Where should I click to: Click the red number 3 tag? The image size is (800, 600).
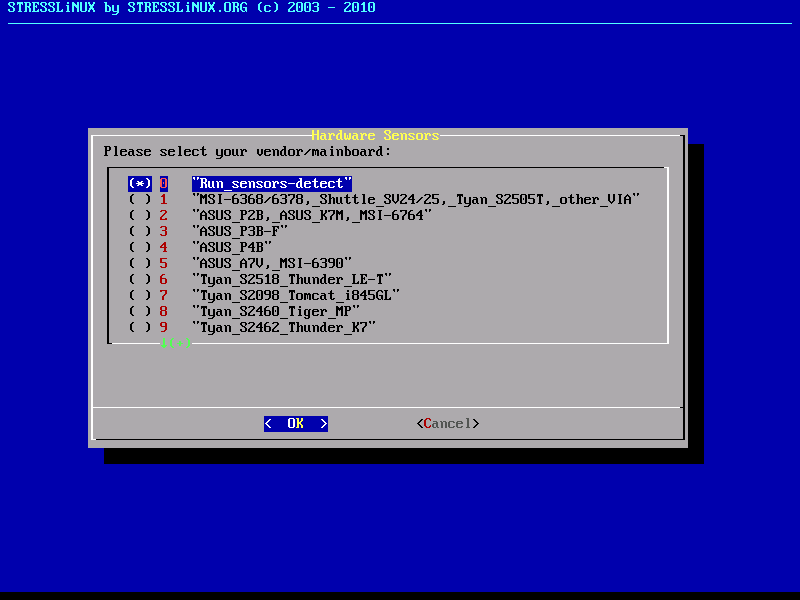pyautogui.click(x=164, y=232)
